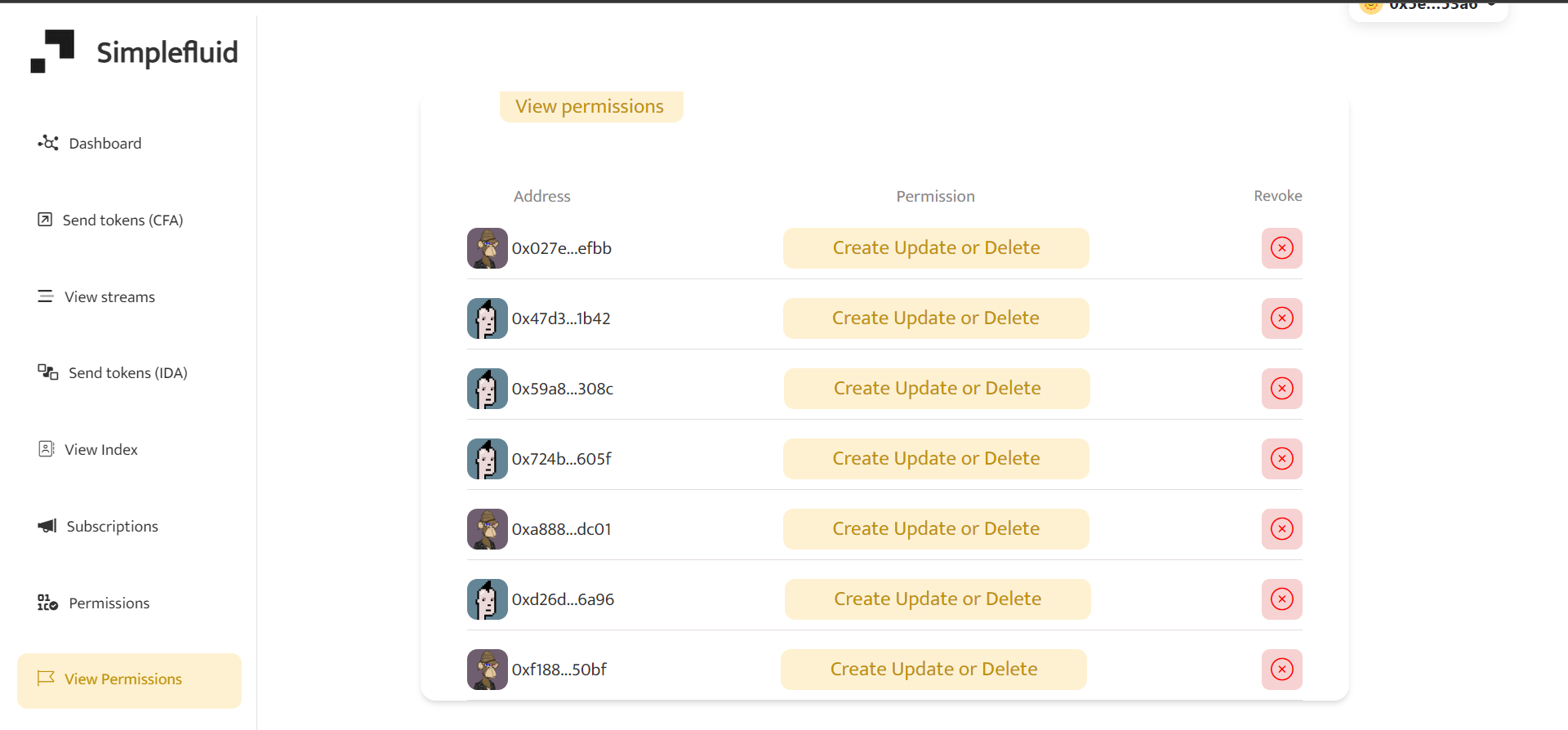Revoke permission for address 0xf188...50bf
This screenshot has height=730, width=1568.
click(1281, 670)
